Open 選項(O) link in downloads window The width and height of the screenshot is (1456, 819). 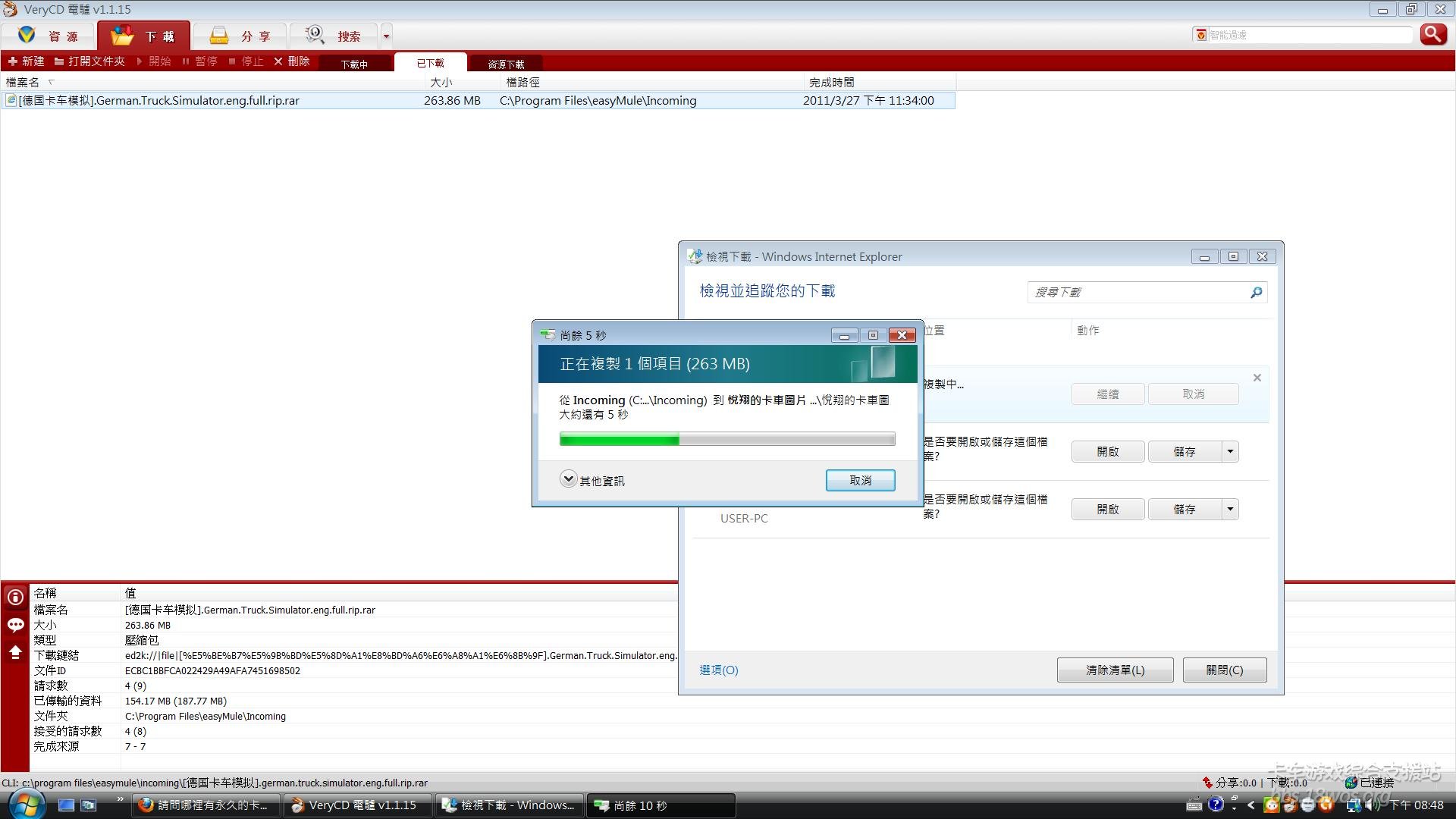[x=718, y=670]
